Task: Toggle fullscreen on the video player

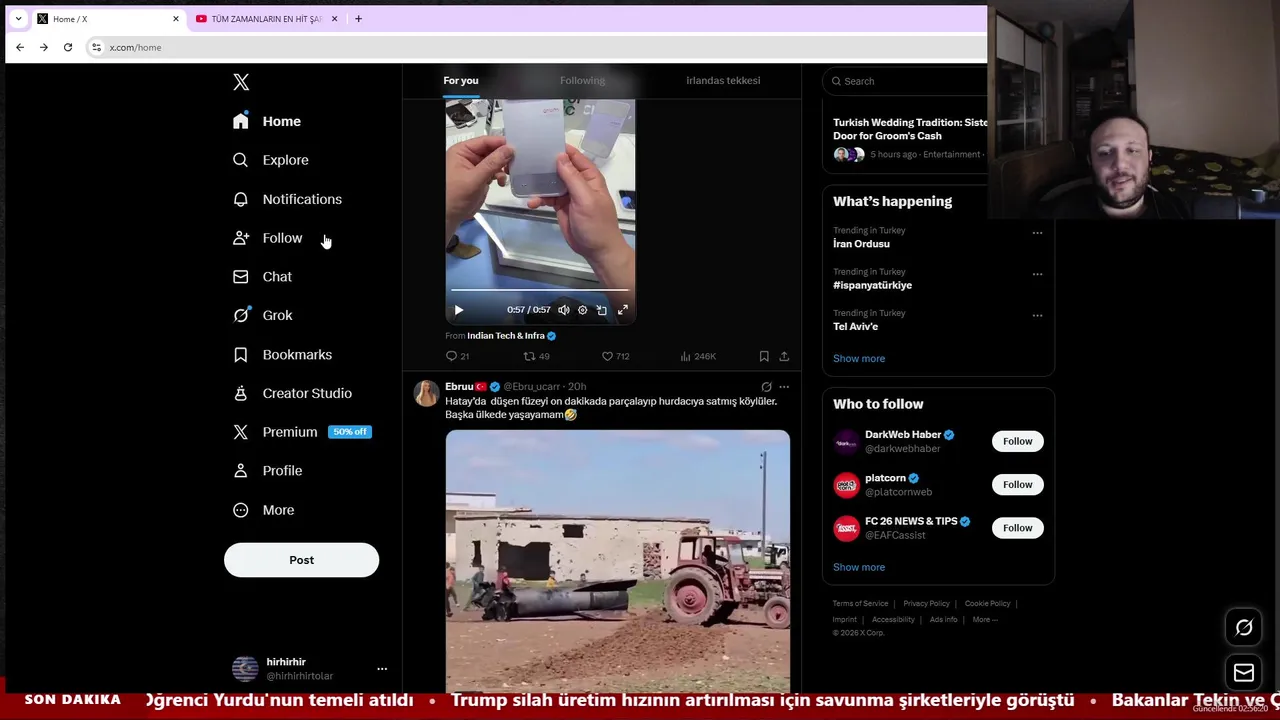Action: [623, 310]
